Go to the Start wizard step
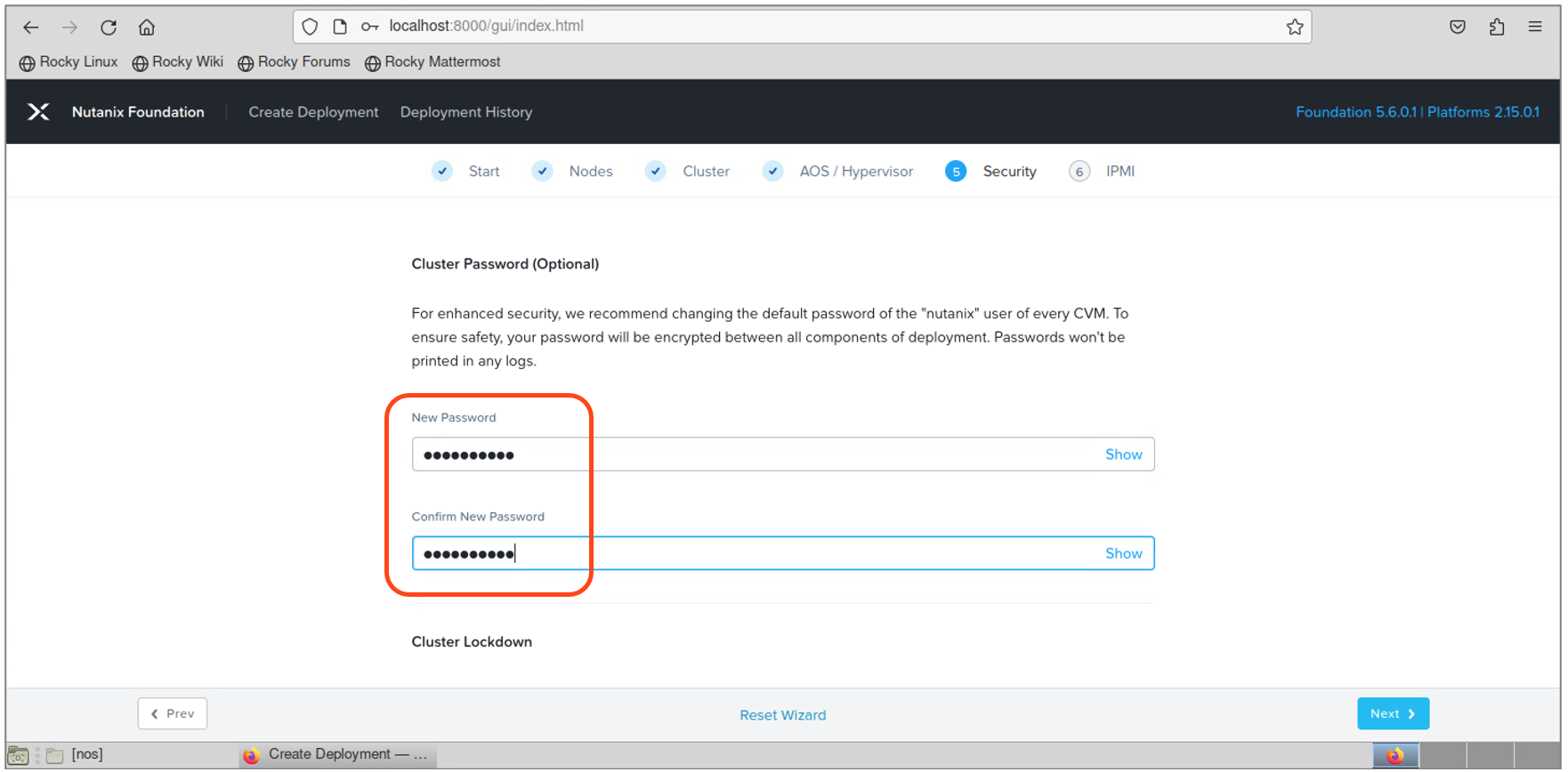 tap(484, 172)
